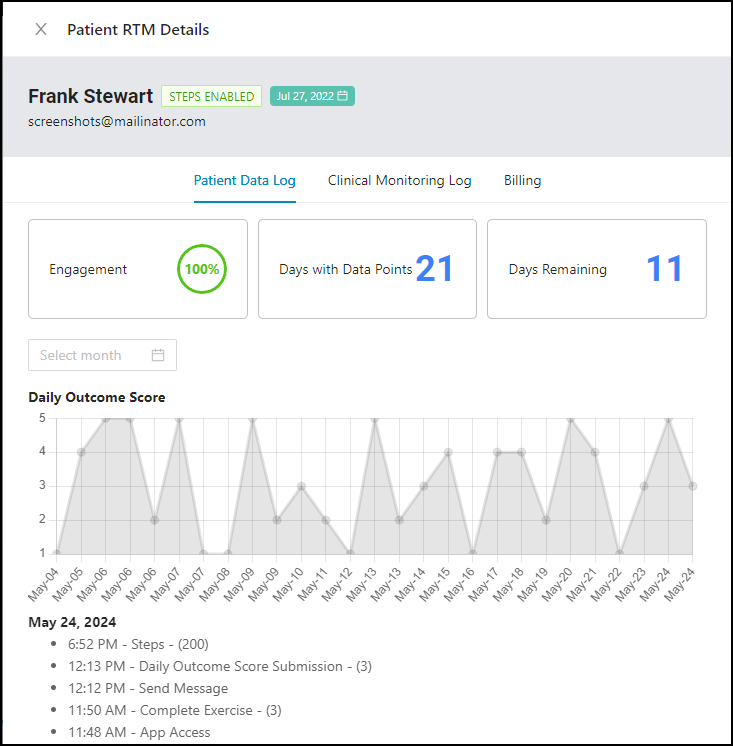The height and width of the screenshot is (746, 733).
Task: Click the May-23 chart data point
Action: tap(644, 486)
